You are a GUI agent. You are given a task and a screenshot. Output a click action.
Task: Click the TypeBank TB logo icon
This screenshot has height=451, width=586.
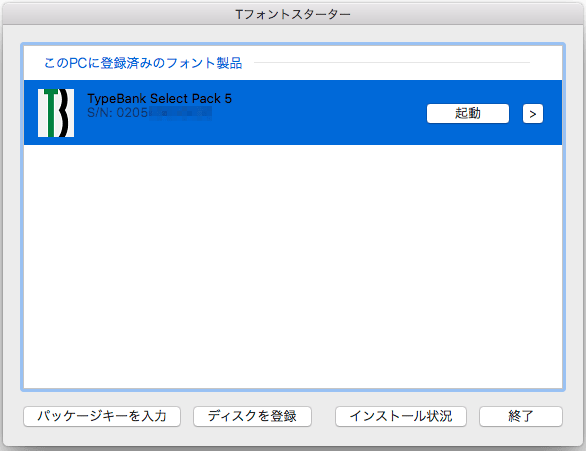click(x=56, y=113)
